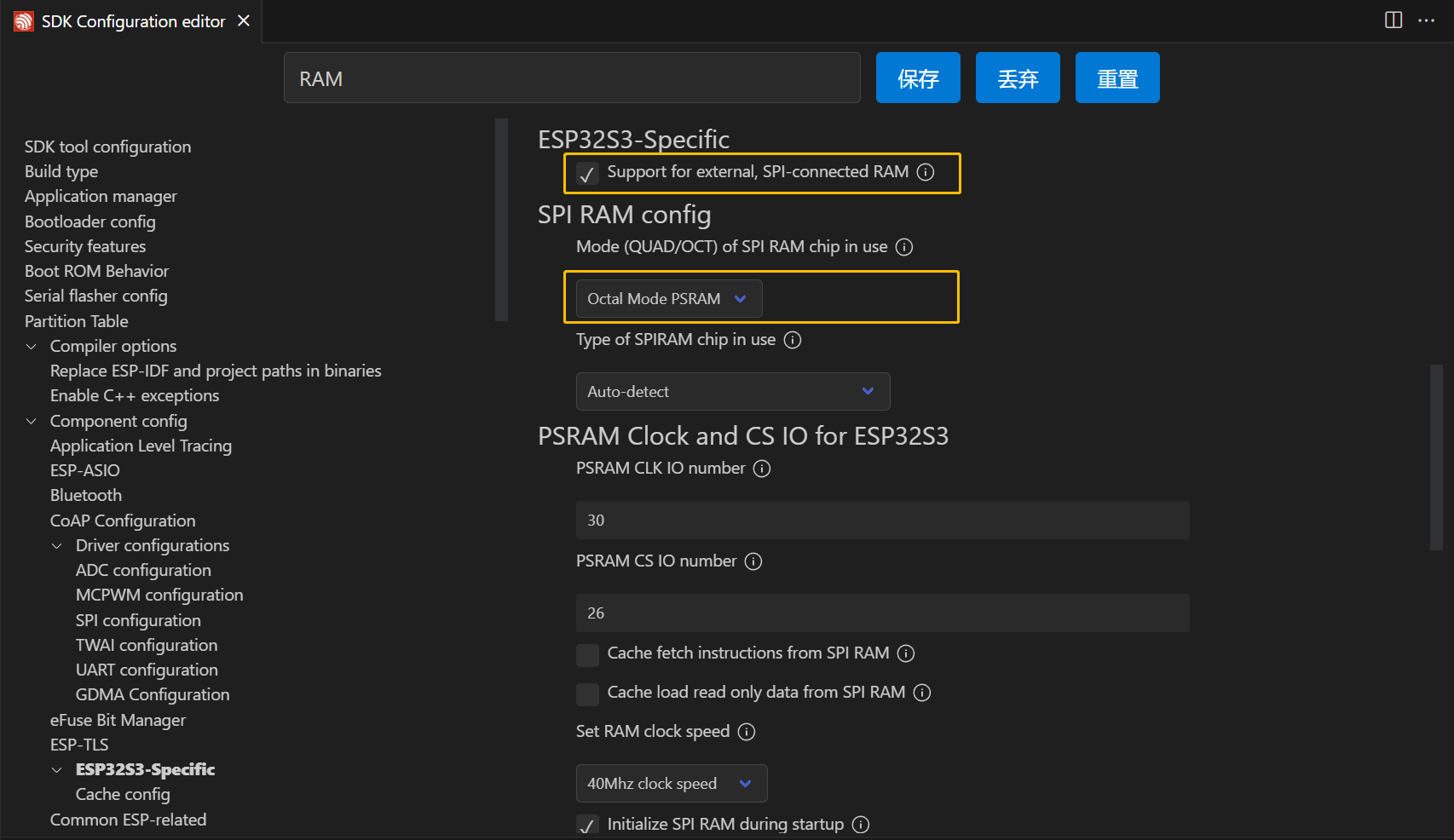Show info for Mode (QUAD/OCT) of SPI RAM
The width and height of the screenshot is (1454, 840).
(904, 247)
